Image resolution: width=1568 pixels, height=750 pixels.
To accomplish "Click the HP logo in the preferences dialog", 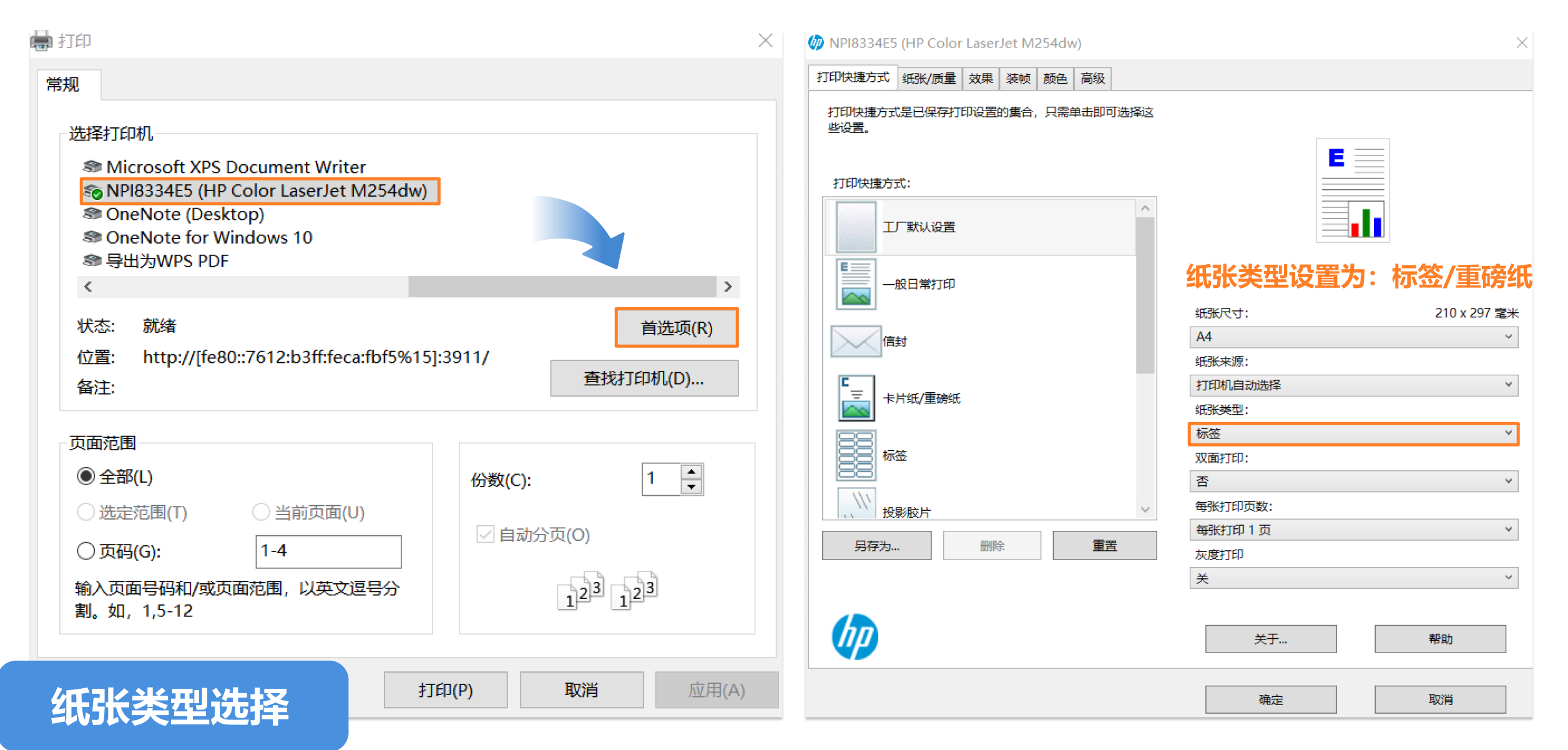I will pos(855,637).
